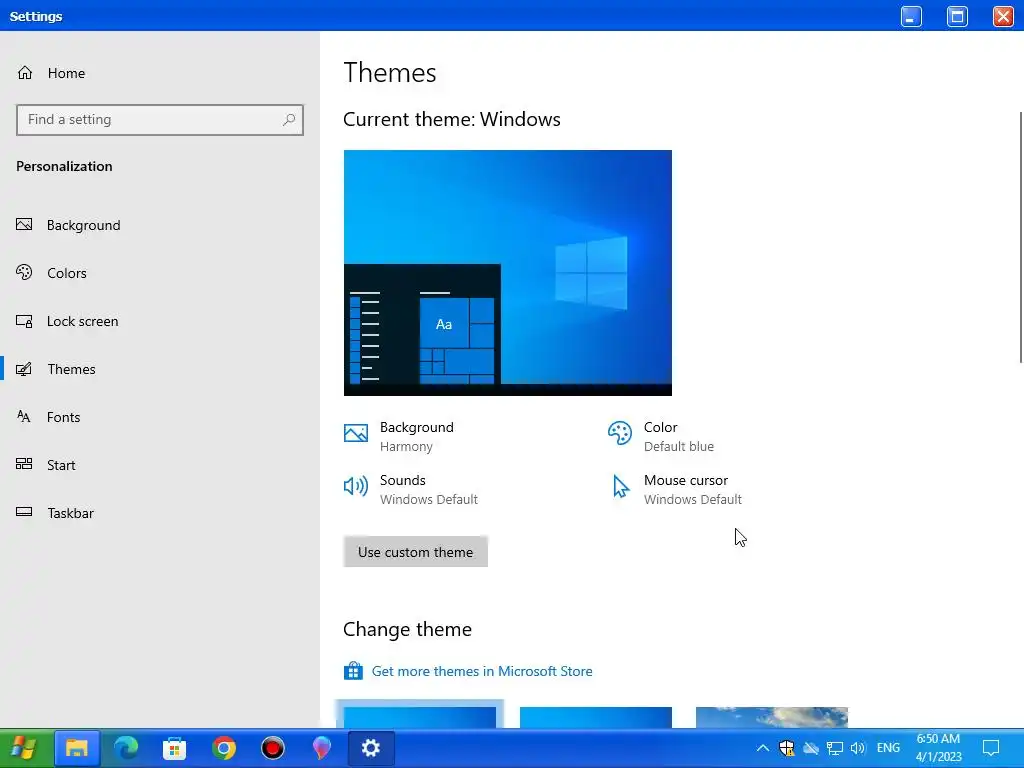Viewport: 1024px width, 768px height.
Task: Click the theme Color palette icon
Action: 620,433
